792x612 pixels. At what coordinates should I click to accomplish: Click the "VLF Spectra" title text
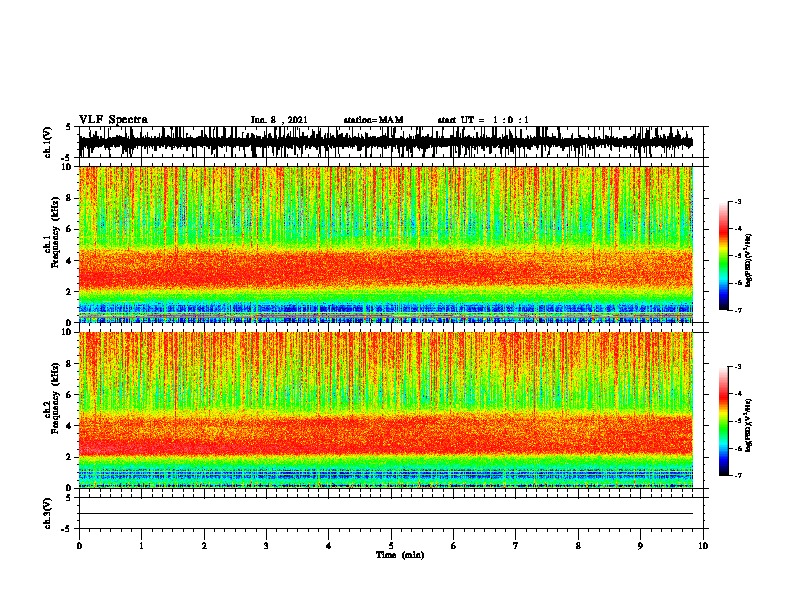[113, 120]
